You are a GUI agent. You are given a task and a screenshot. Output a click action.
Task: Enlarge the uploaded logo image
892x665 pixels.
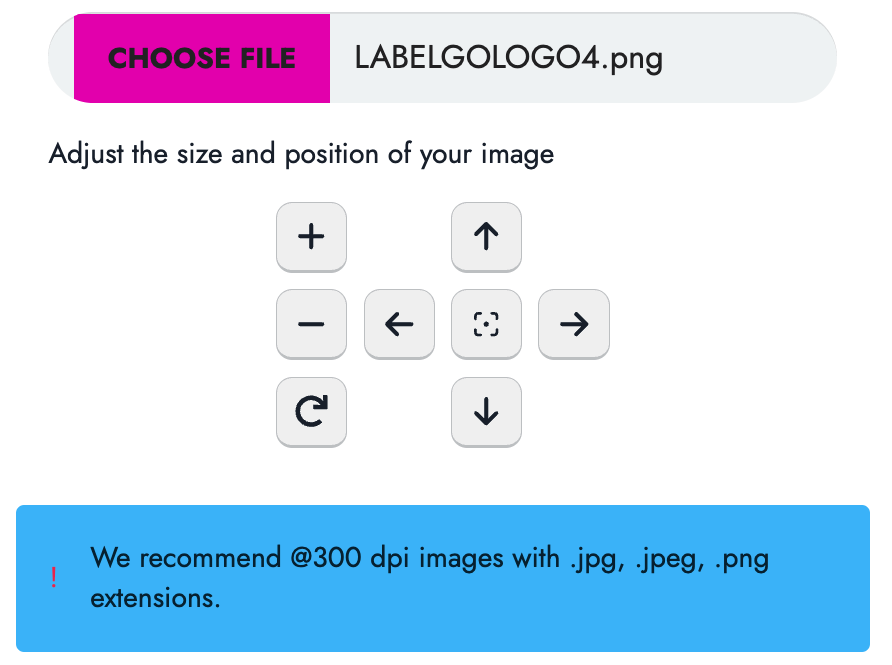311,237
